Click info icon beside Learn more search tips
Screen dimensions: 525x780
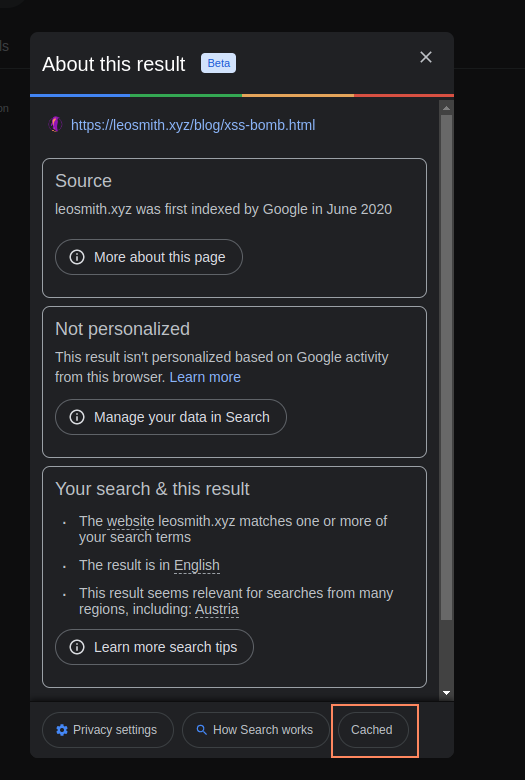[77, 647]
